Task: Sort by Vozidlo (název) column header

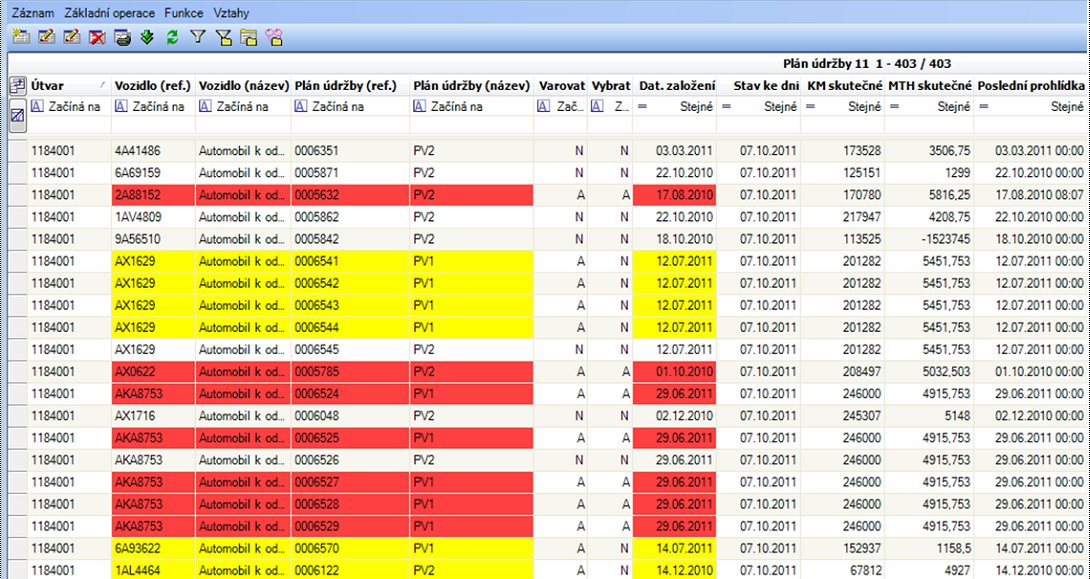Action: click(x=243, y=85)
